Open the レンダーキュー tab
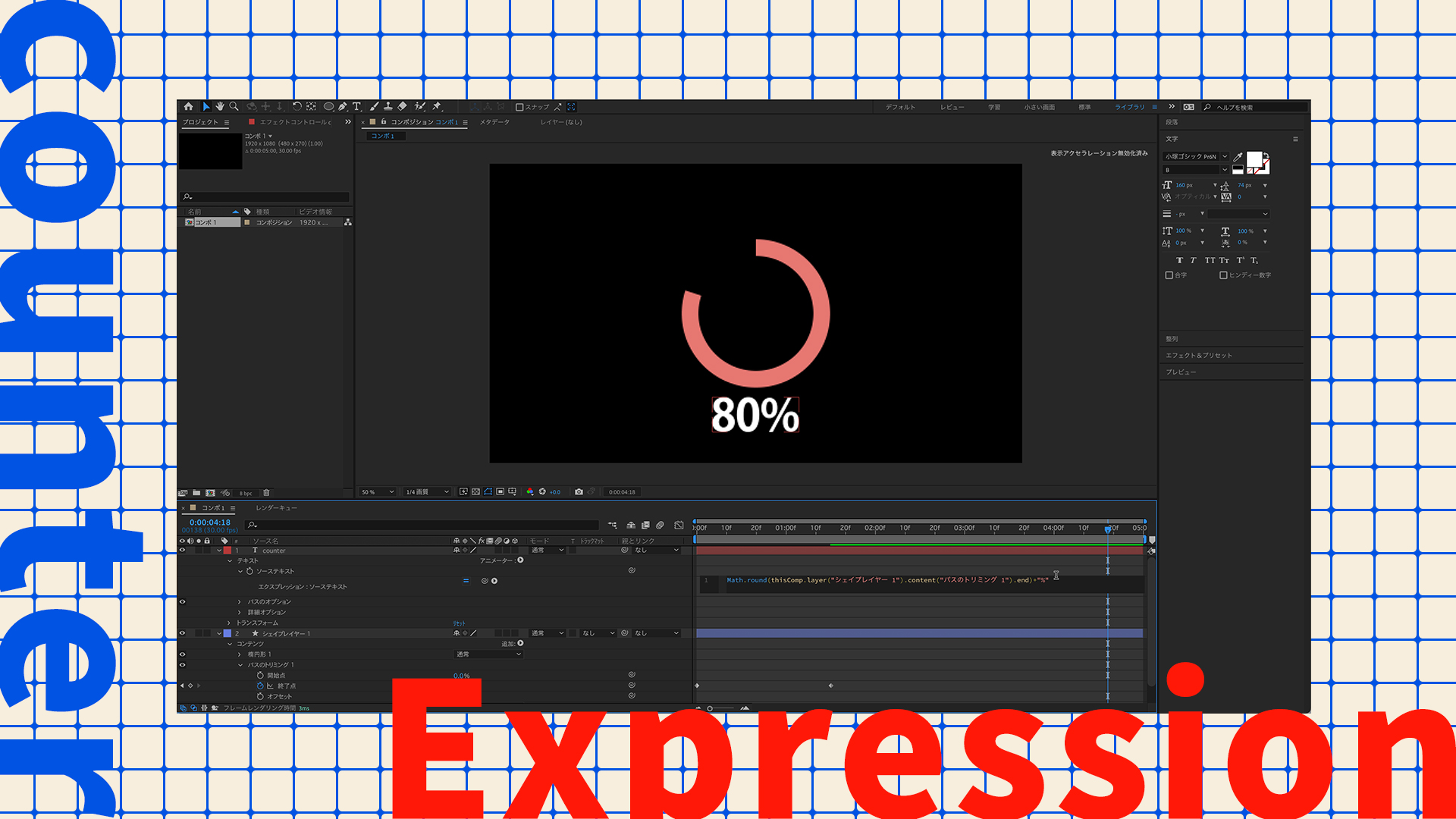The height and width of the screenshot is (819, 1456). point(276,508)
